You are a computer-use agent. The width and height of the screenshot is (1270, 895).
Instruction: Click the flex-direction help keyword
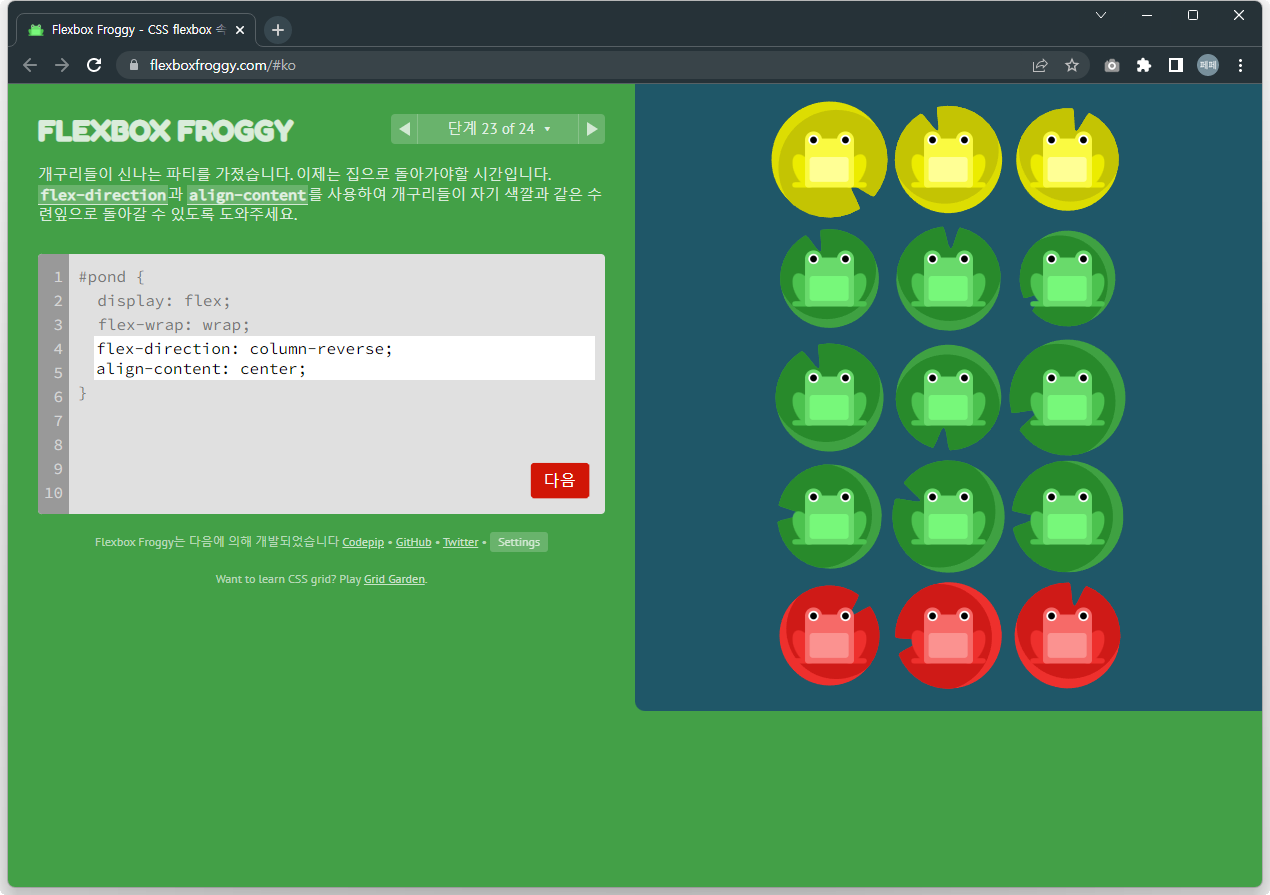[x=102, y=195]
